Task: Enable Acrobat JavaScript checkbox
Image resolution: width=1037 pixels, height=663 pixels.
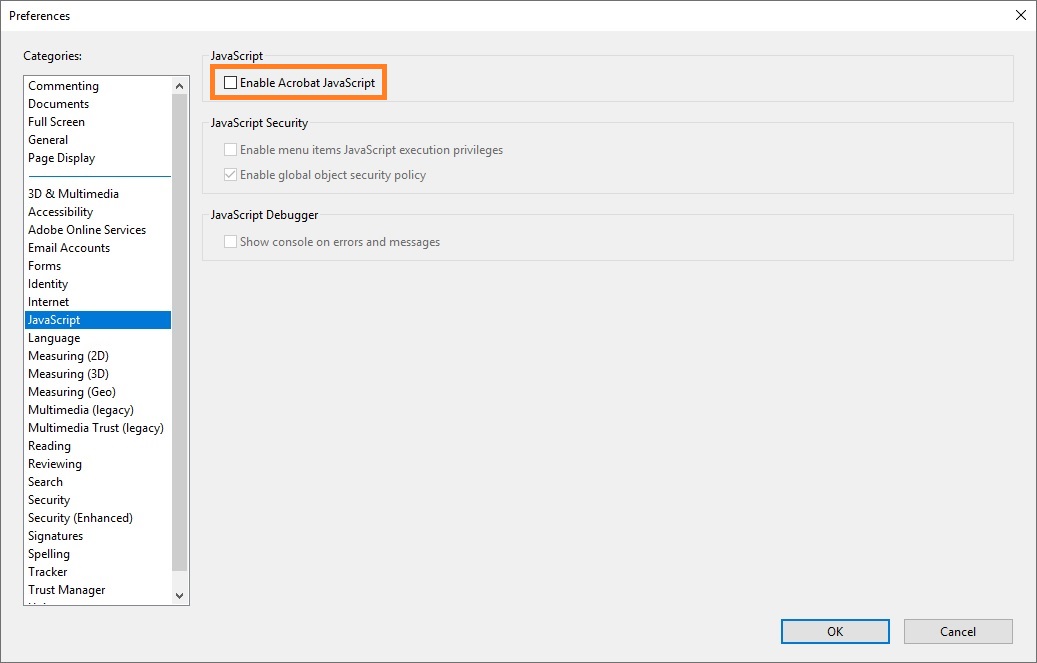Action: point(230,83)
